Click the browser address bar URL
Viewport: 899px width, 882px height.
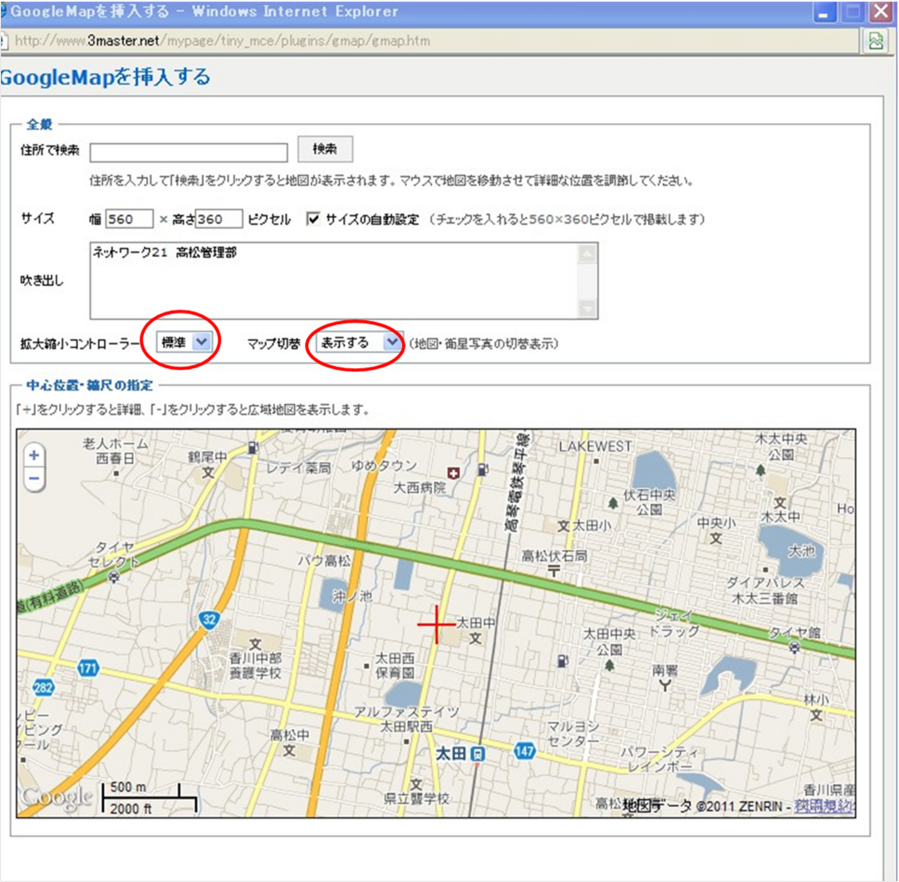(x=222, y=41)
